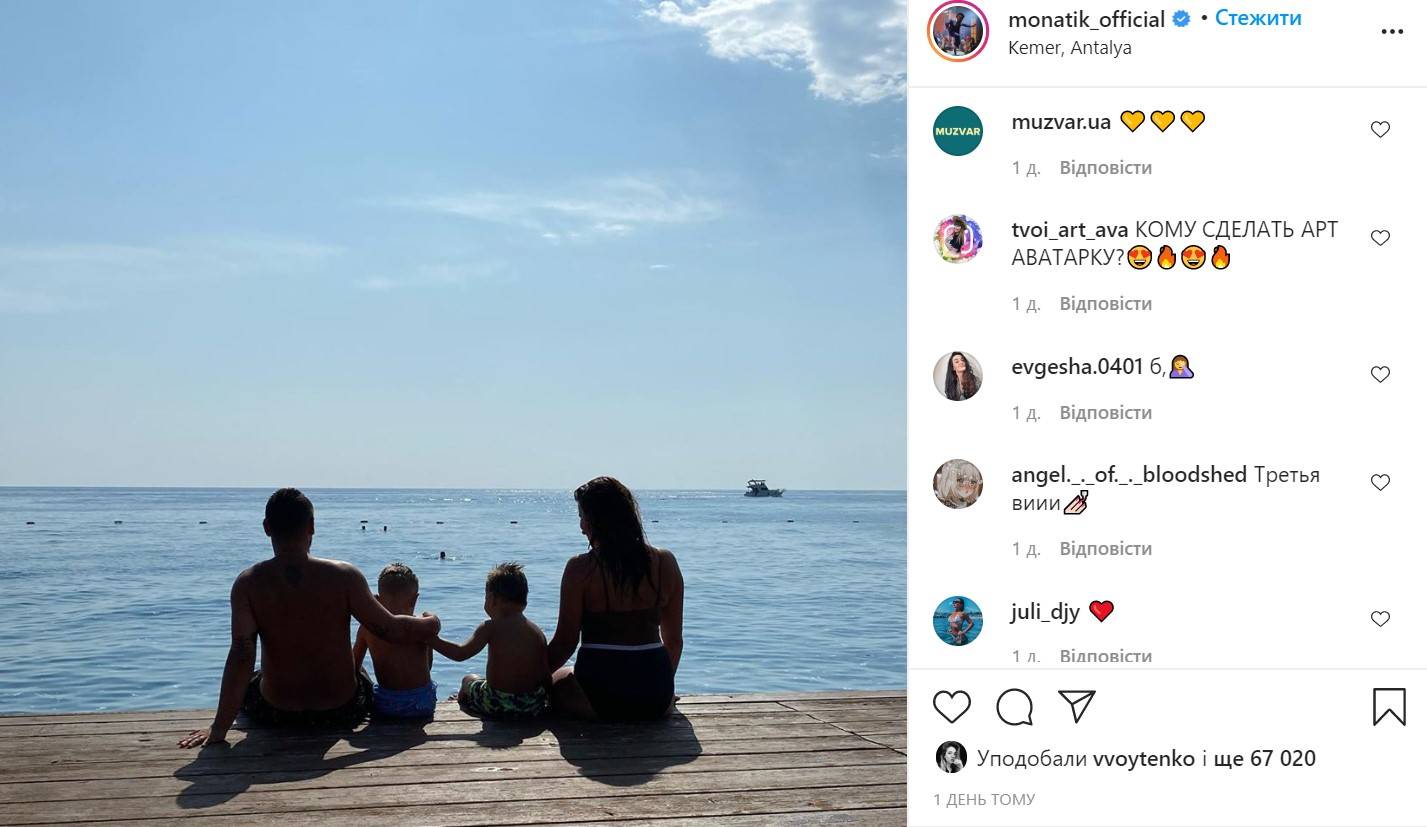Reply to the evgesha.0401 comment via Відповісти
Viewport: 1427px width, 827px height.
[1106, 412]
